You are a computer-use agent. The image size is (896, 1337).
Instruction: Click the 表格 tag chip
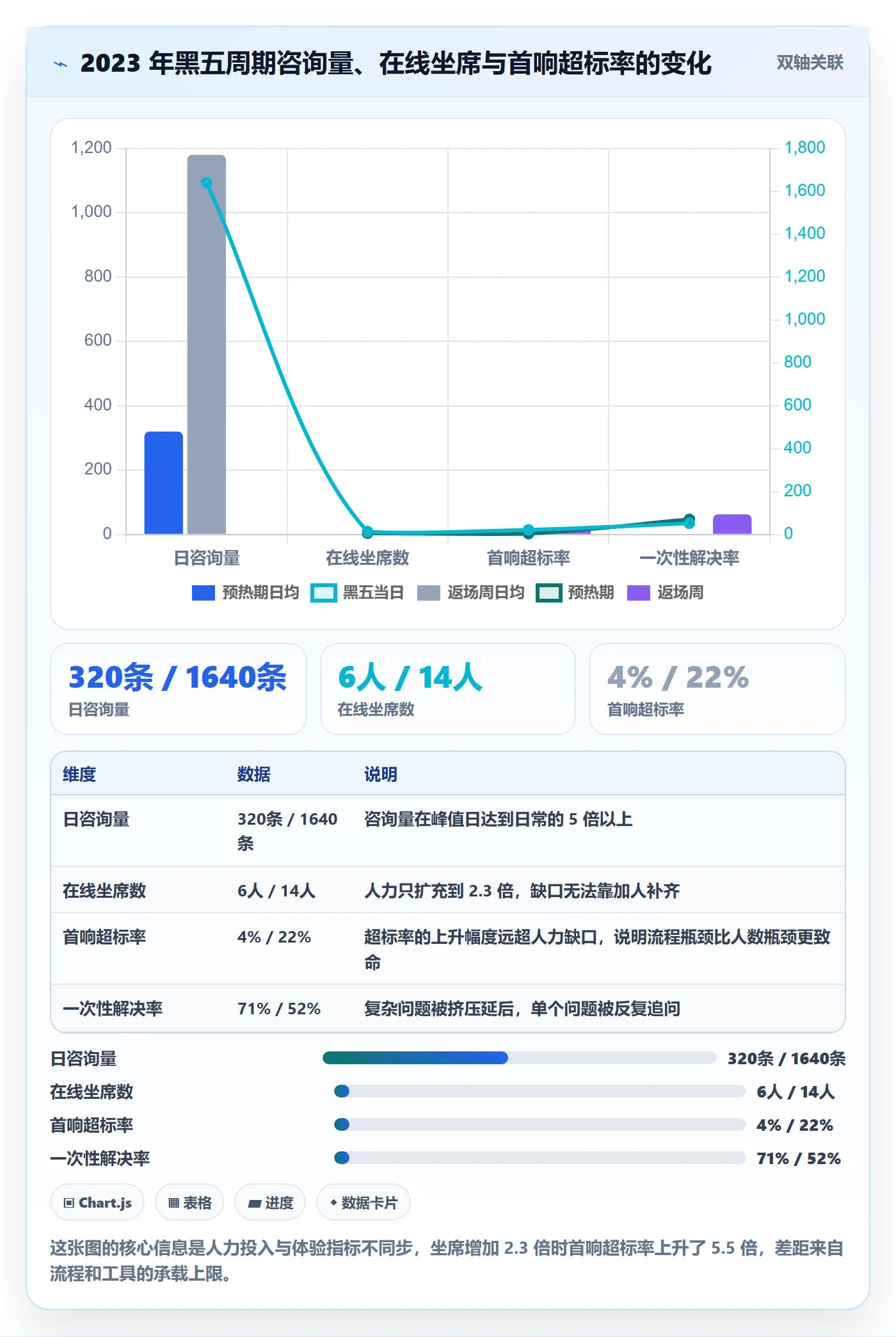(x=189, y=1203)
